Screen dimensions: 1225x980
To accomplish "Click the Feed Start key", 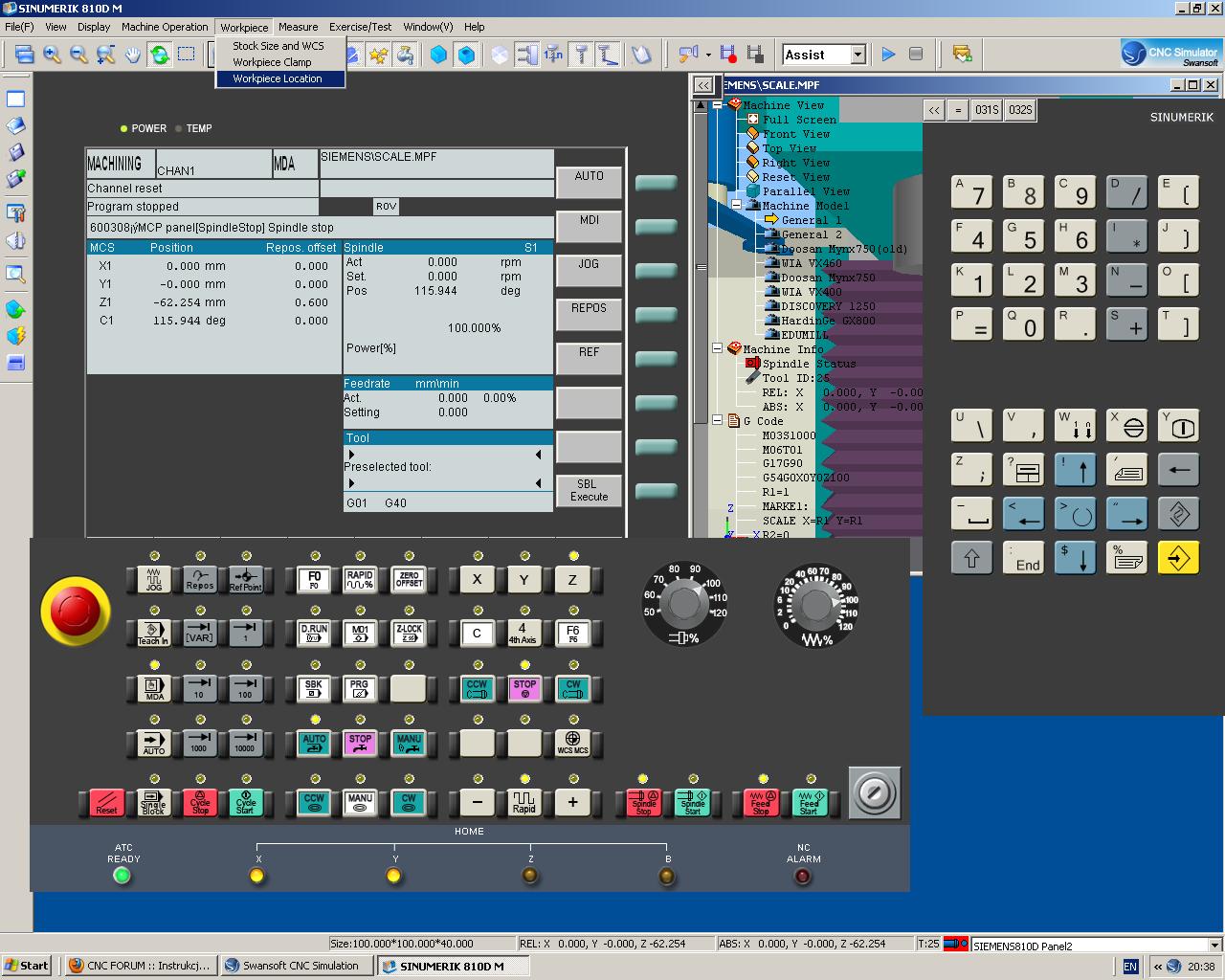I will pyautogui.click(x=810, y=802).
